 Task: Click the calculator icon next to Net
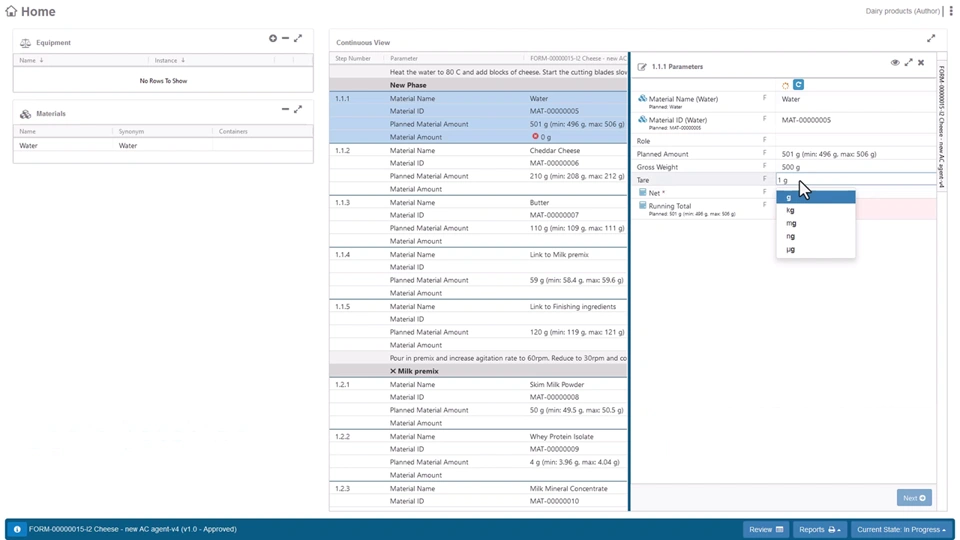point(642,192)
